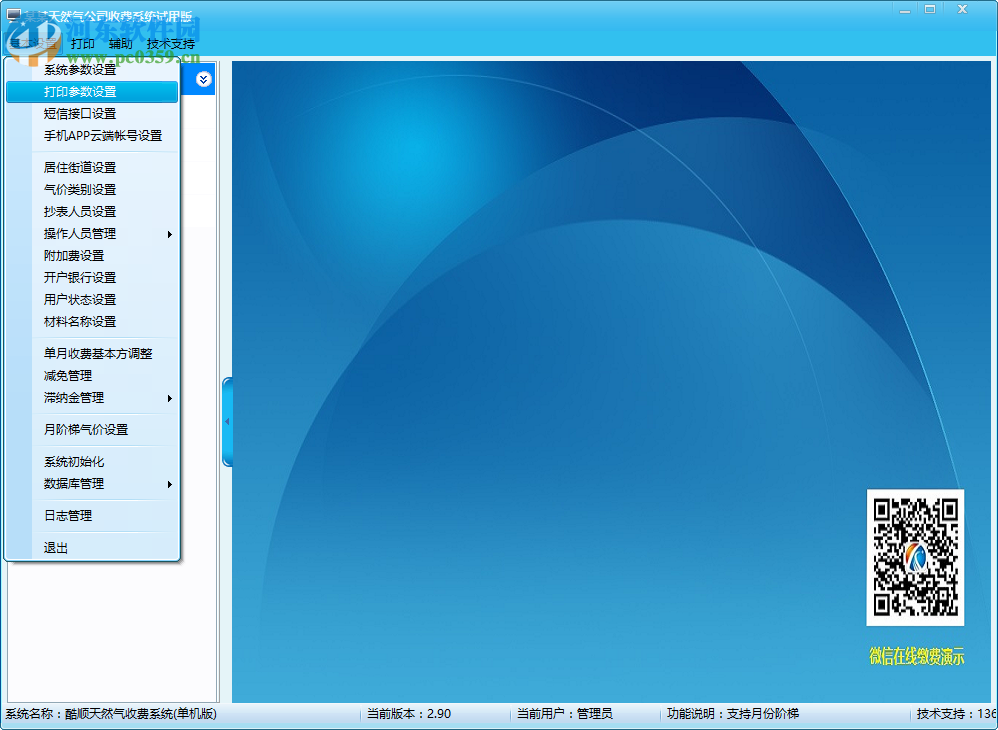Image resolution: width=998 pixels, height=730 pixels.
Task: Expand 操作人员管理 submenu
Action: click(x=92, y=234)
